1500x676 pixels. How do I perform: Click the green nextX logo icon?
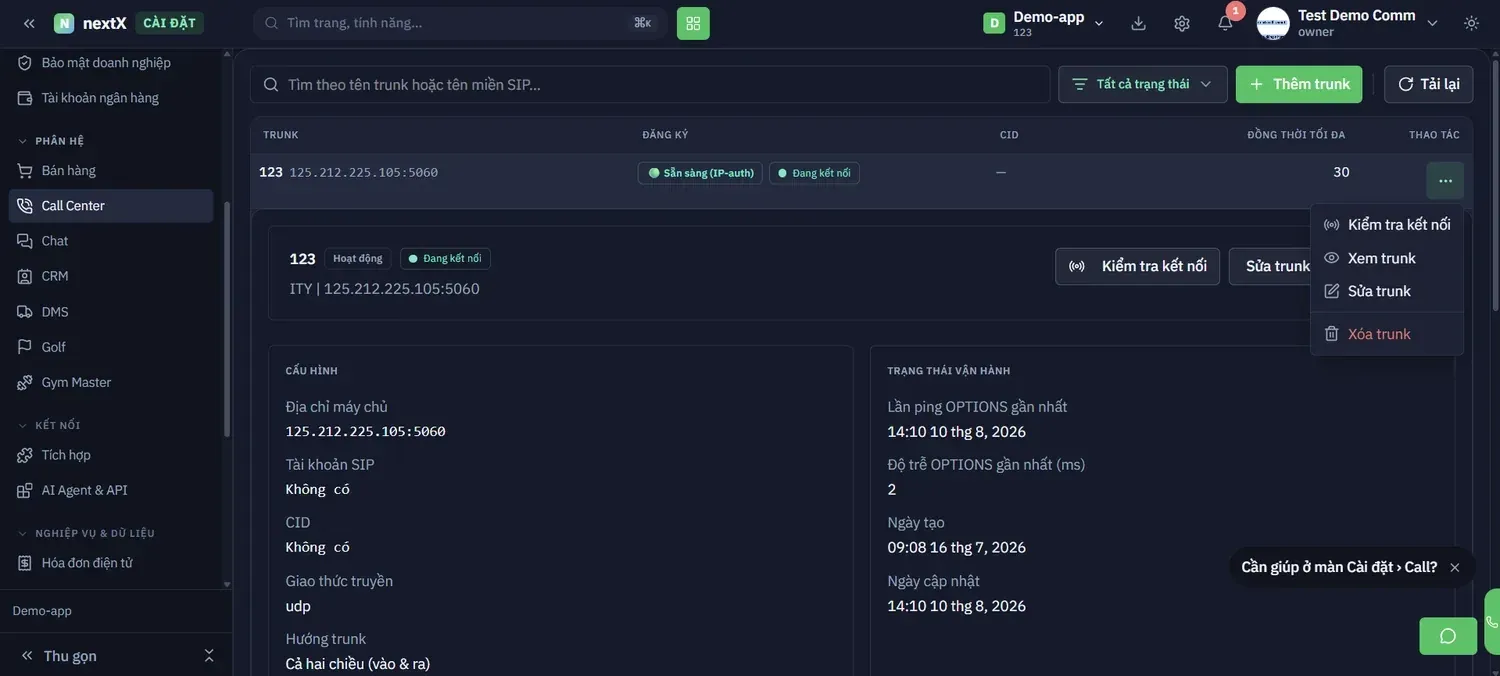point(64,23)
